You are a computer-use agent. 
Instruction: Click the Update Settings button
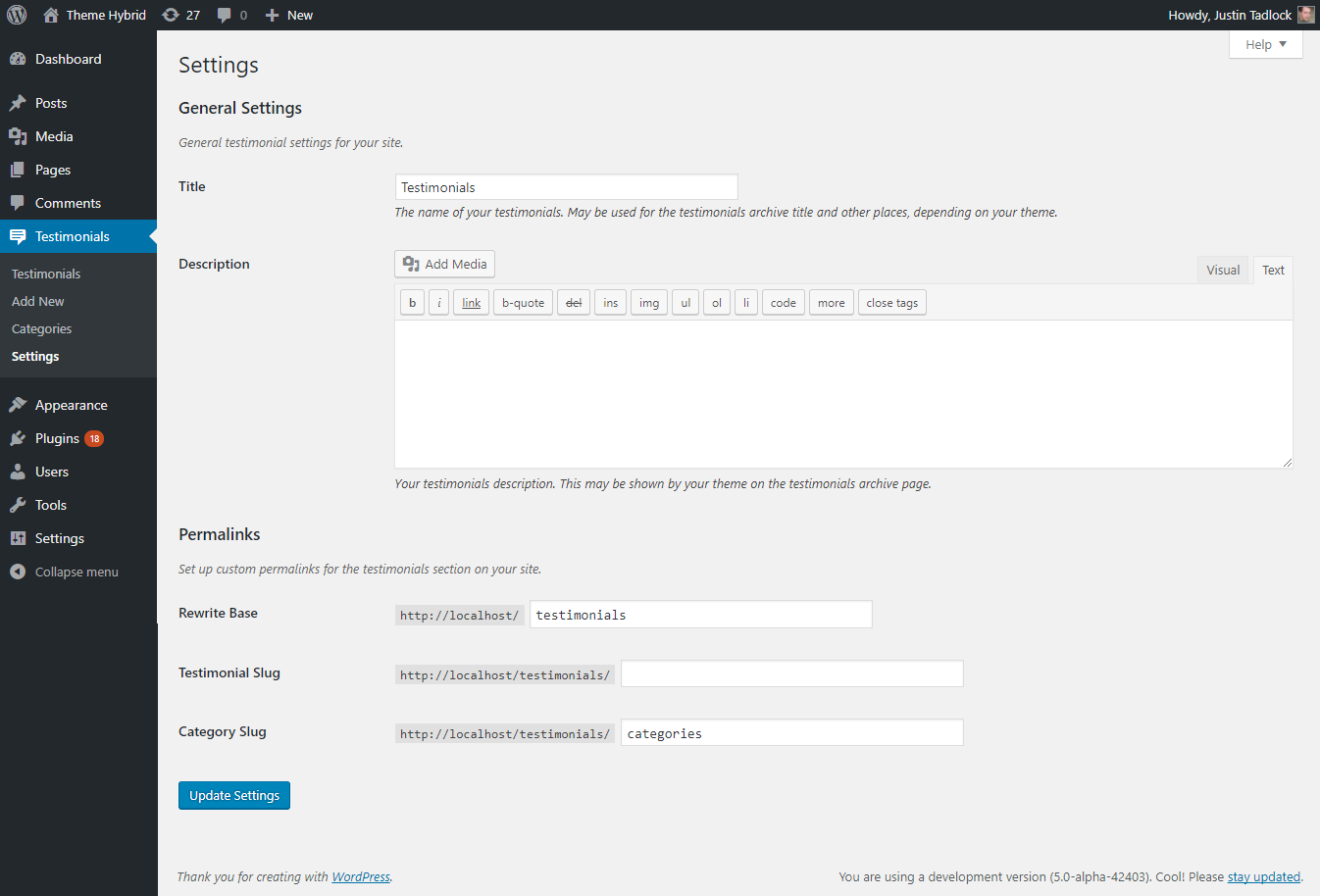(234, 795)
